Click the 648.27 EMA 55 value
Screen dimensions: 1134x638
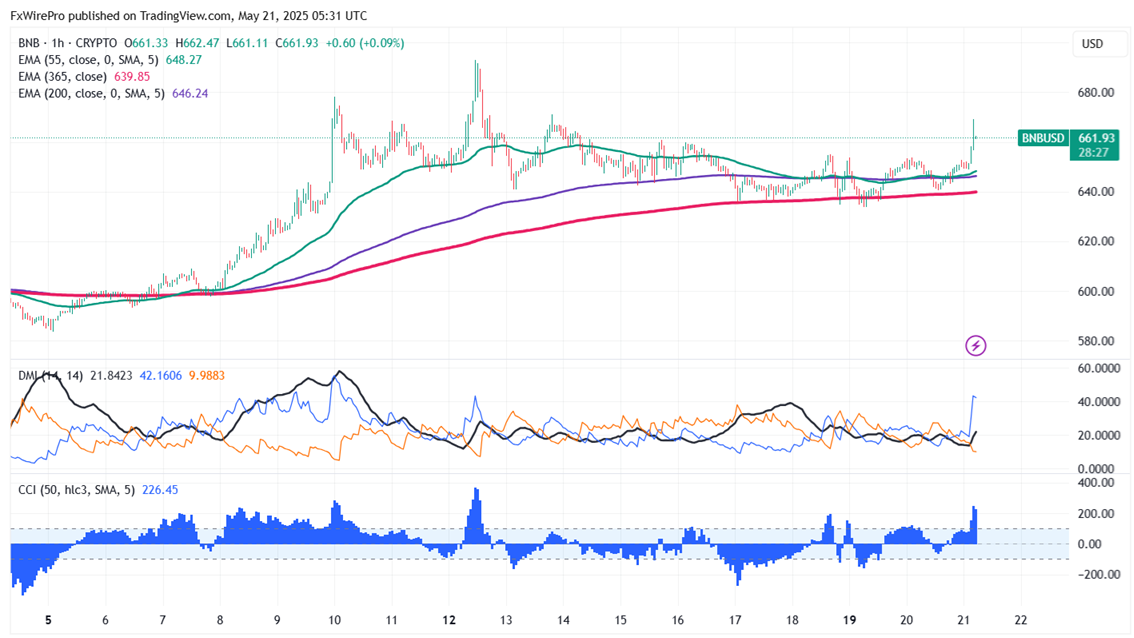click(x=184, y=60)
